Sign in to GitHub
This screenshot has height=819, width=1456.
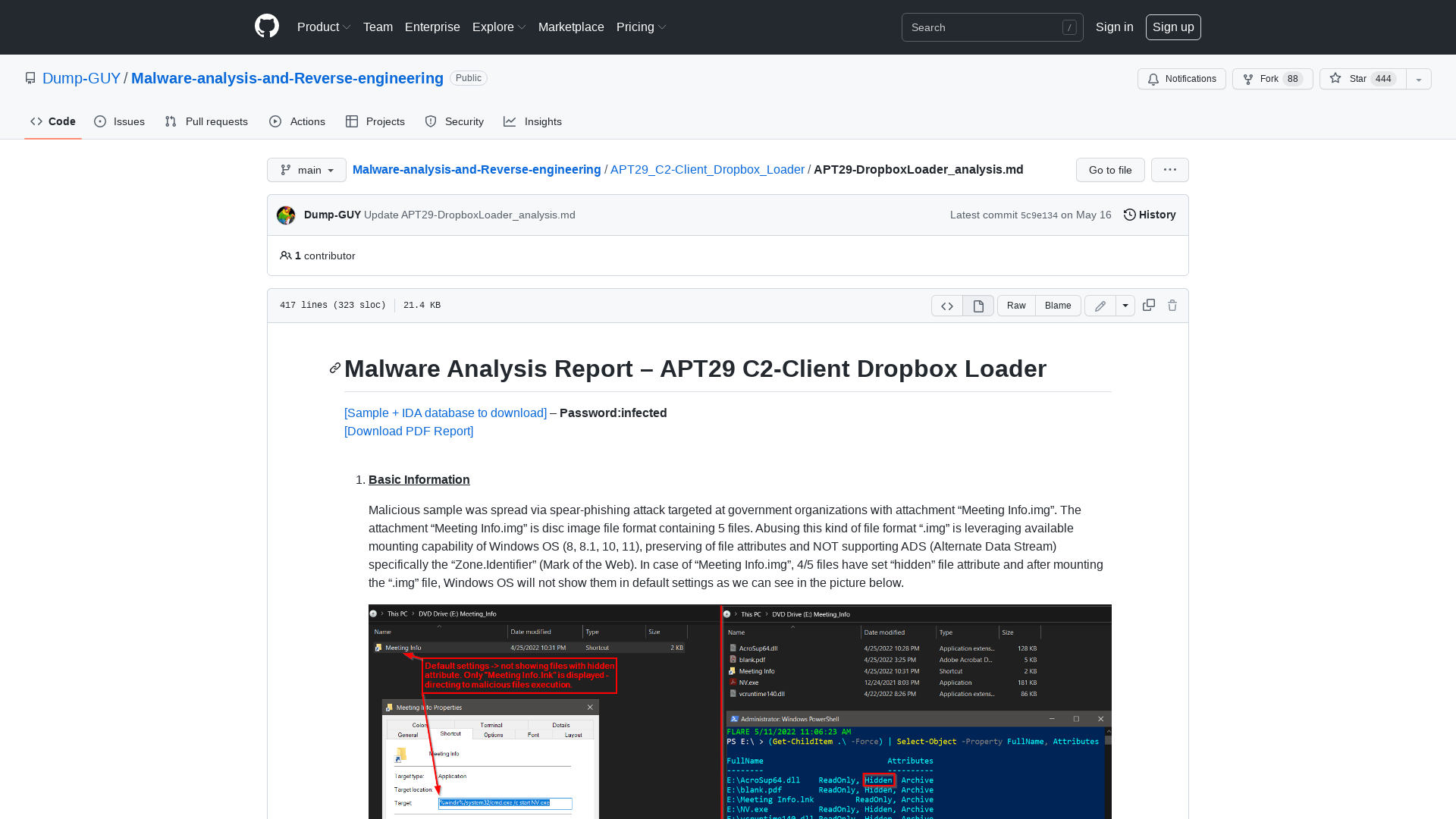coord(1114,27)
